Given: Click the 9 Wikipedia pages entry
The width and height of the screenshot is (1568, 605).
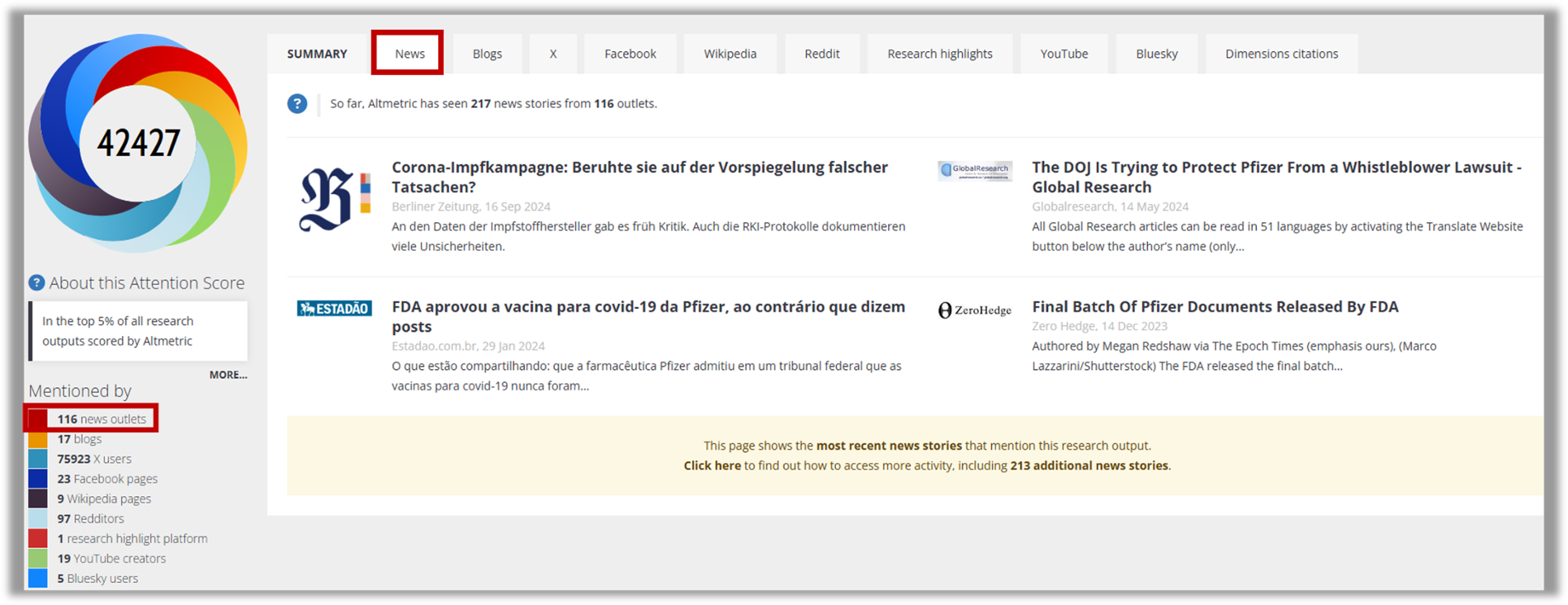Looking at the screenshot, I should pos(104,499).
